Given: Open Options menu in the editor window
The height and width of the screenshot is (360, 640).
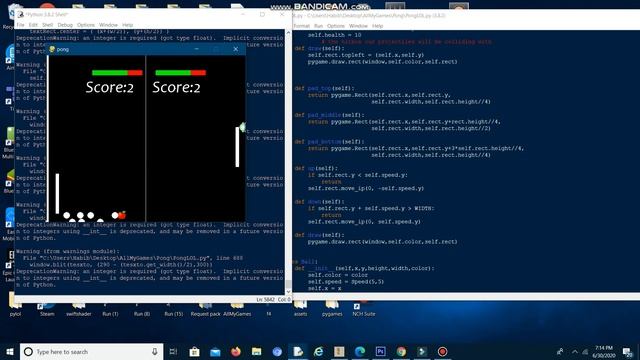Looking at the screenshot, I should pyautogui.click(x=336, y=26).
